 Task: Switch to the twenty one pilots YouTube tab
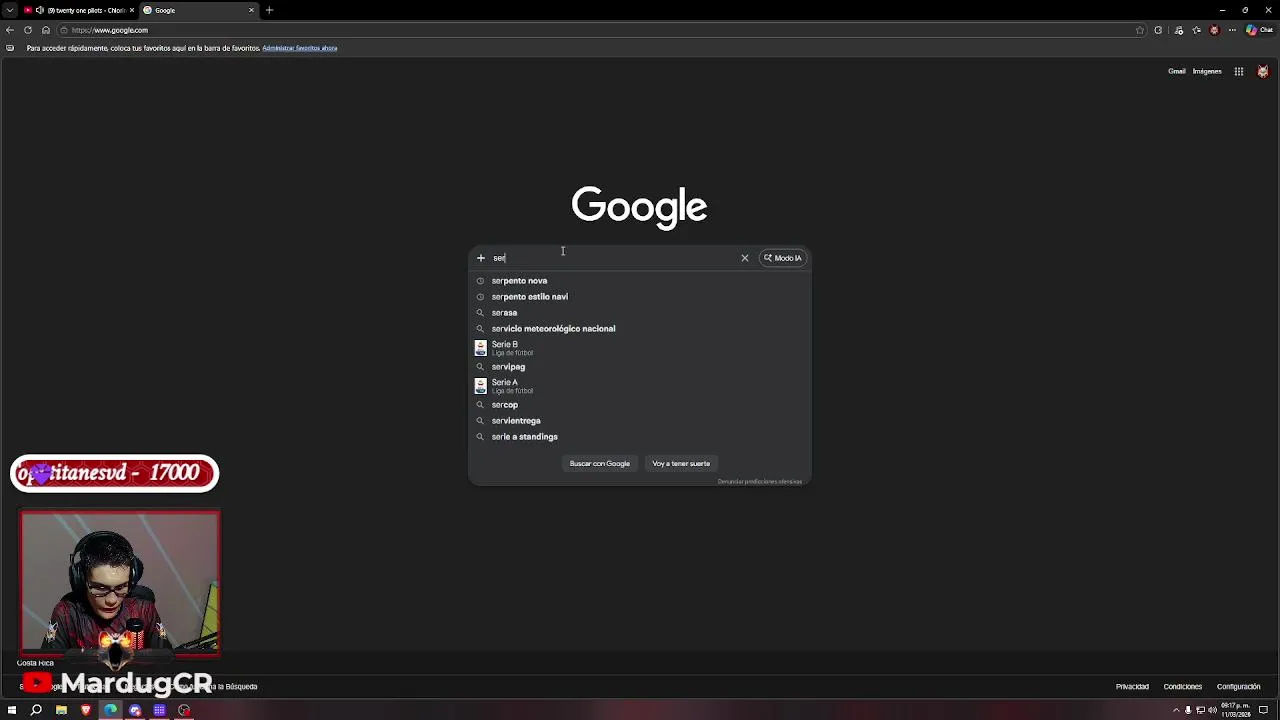point(80,10)
